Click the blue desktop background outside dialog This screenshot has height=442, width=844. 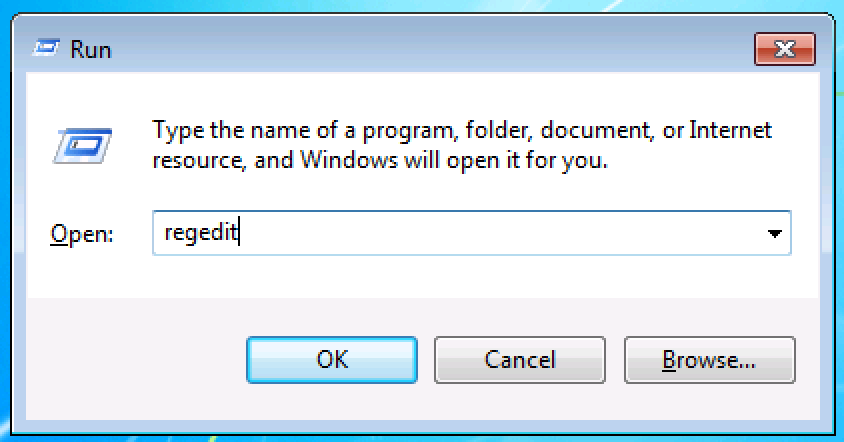click(839, 215)
